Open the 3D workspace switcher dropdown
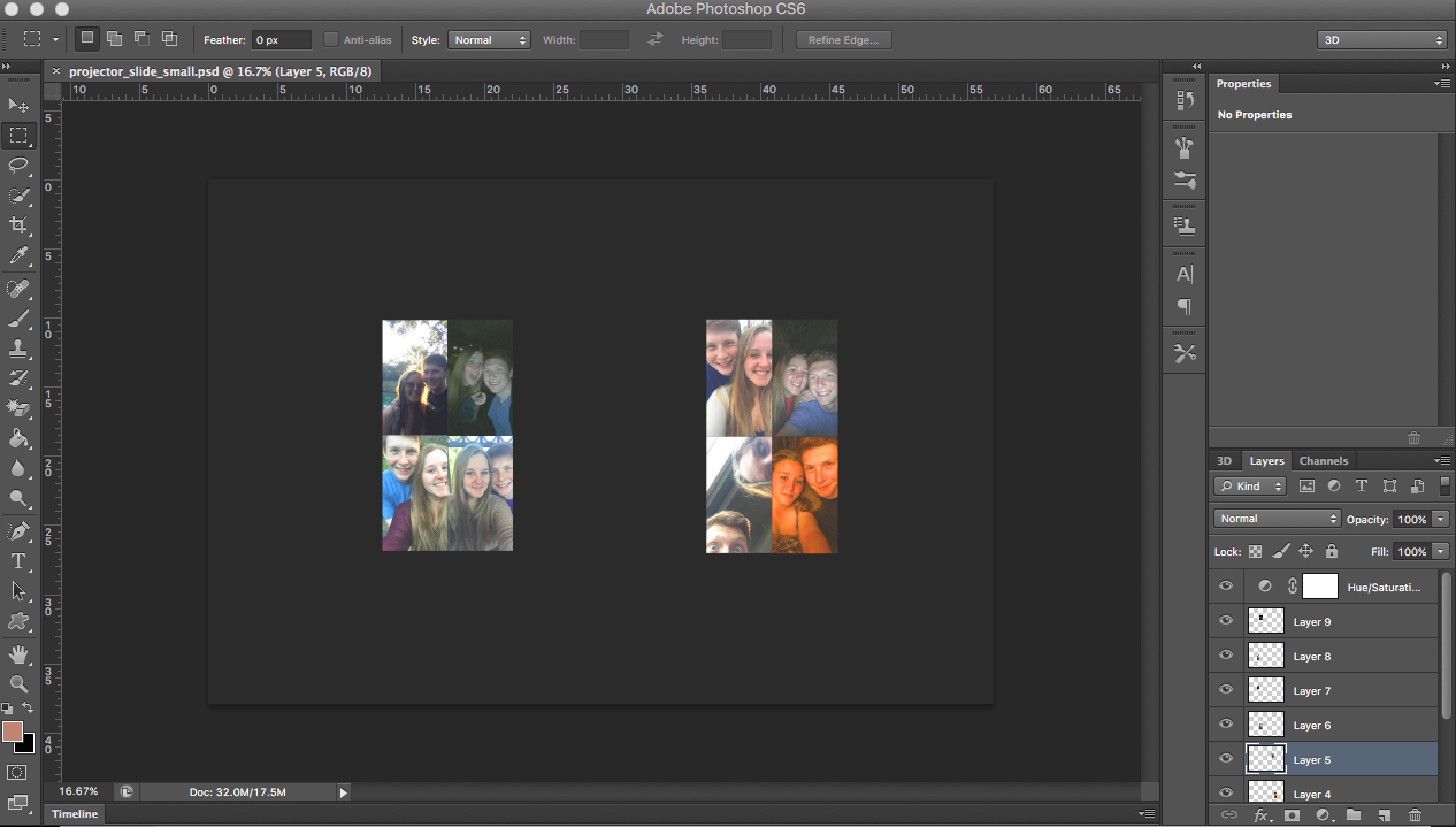Viewport: 1456px width, 827px height. pos(1381,40)
